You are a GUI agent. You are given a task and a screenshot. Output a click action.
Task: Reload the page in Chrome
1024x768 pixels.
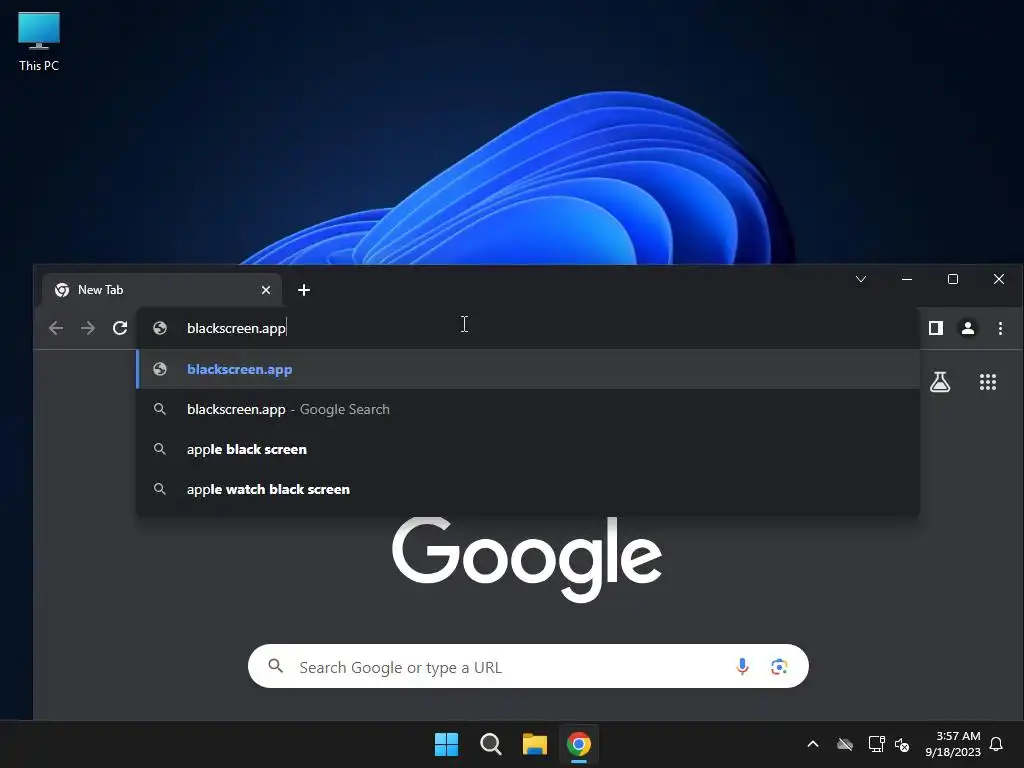click(x=120, y=328)
